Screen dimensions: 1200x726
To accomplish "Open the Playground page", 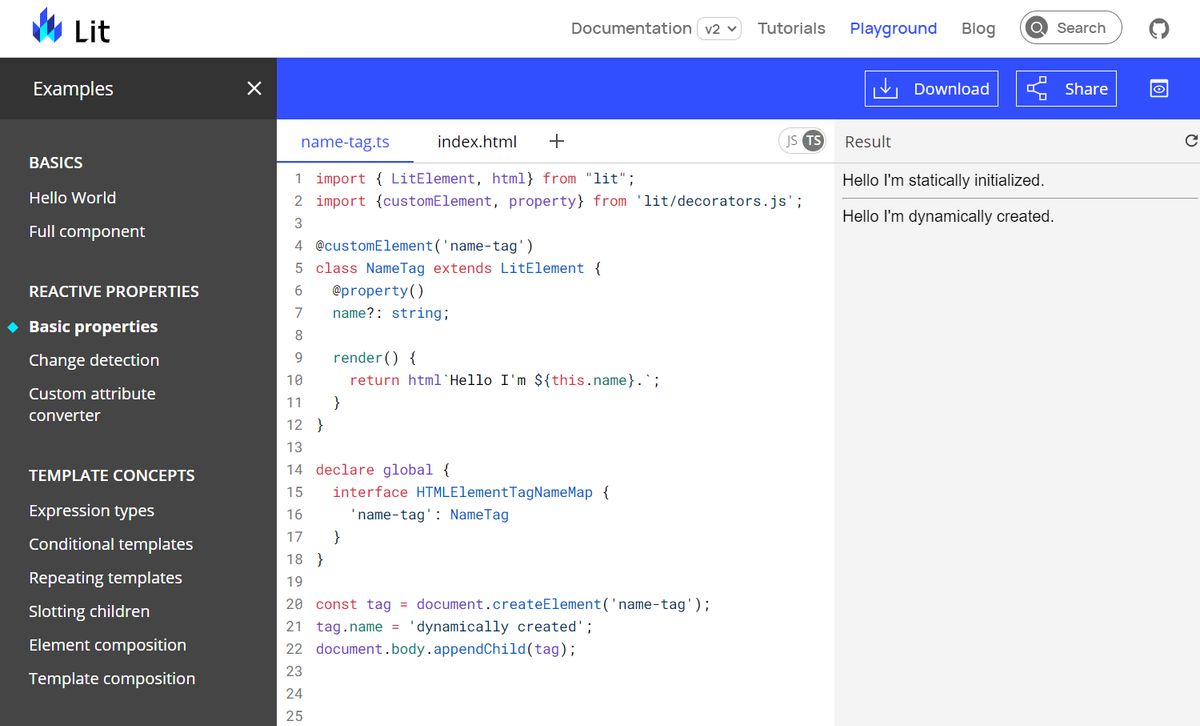I will coord(893,28).
